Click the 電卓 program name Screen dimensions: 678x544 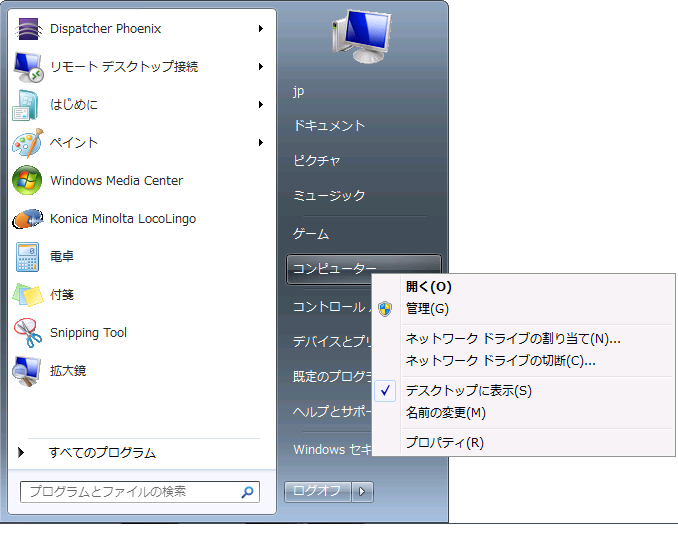click(62, 257)
